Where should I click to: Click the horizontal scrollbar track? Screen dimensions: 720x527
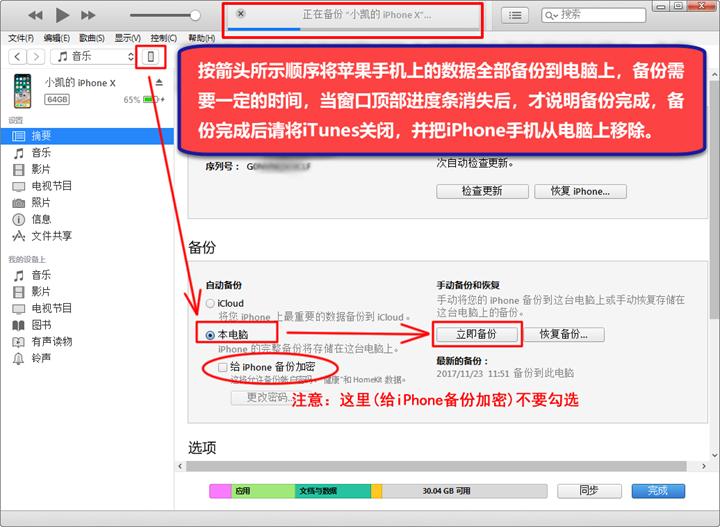coord(436,466)
